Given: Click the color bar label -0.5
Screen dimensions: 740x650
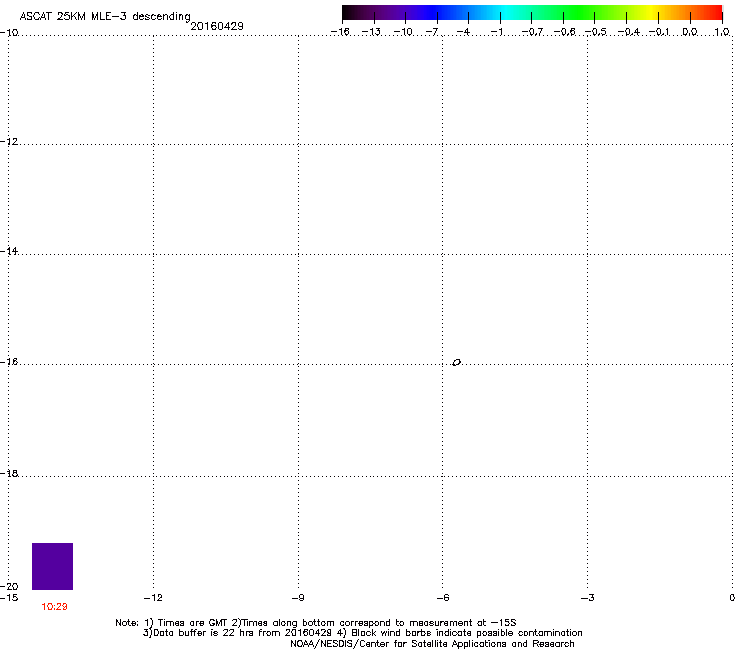Looking at the screenshot, I should click(x=596, y=32).
